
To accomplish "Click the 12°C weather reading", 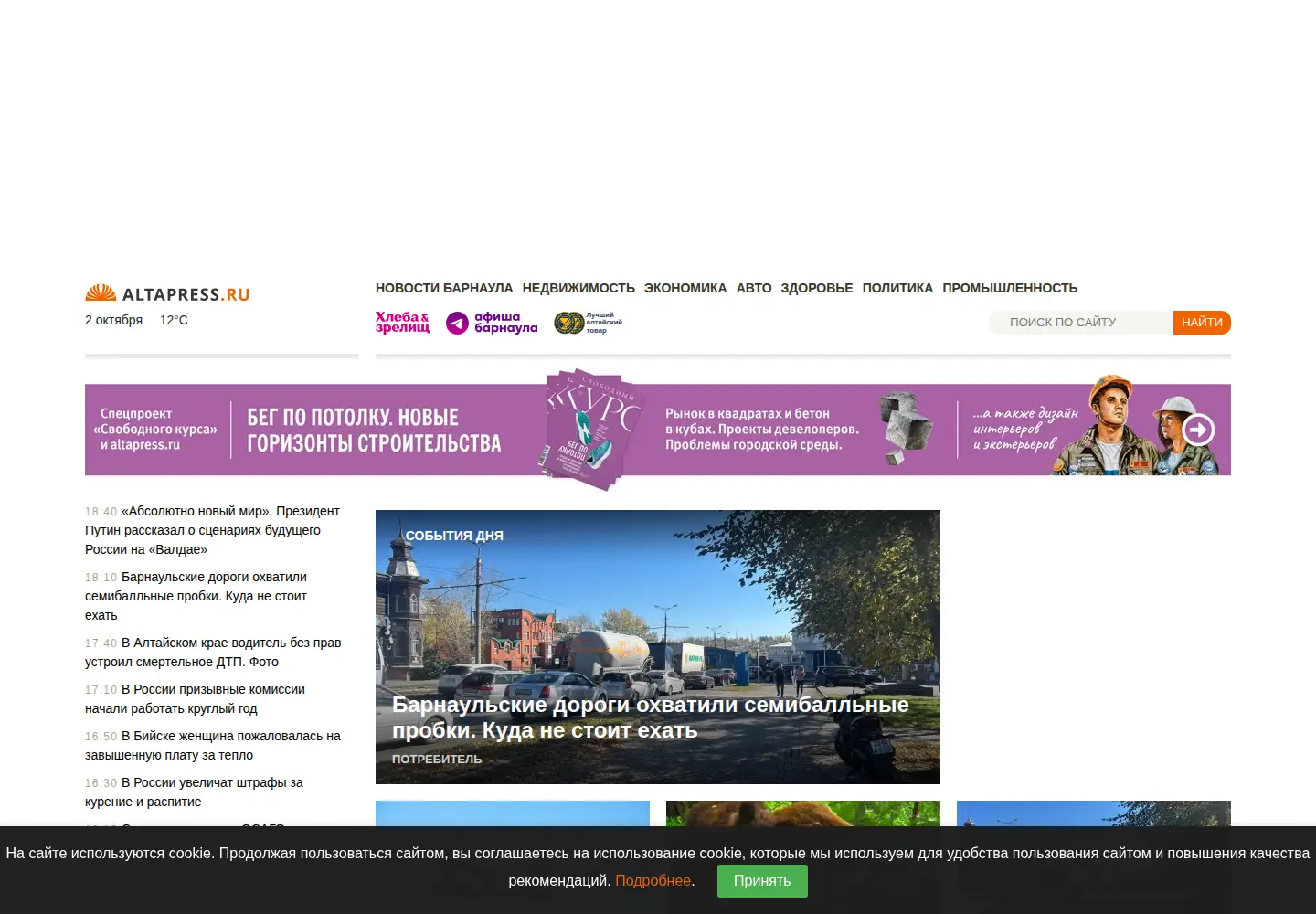I will coord(174,320).
